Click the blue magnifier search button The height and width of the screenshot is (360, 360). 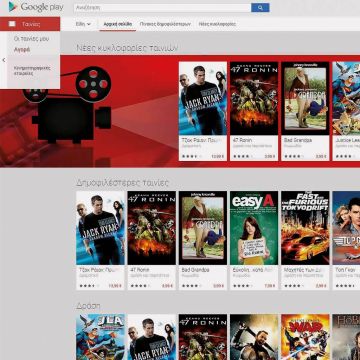260,7
